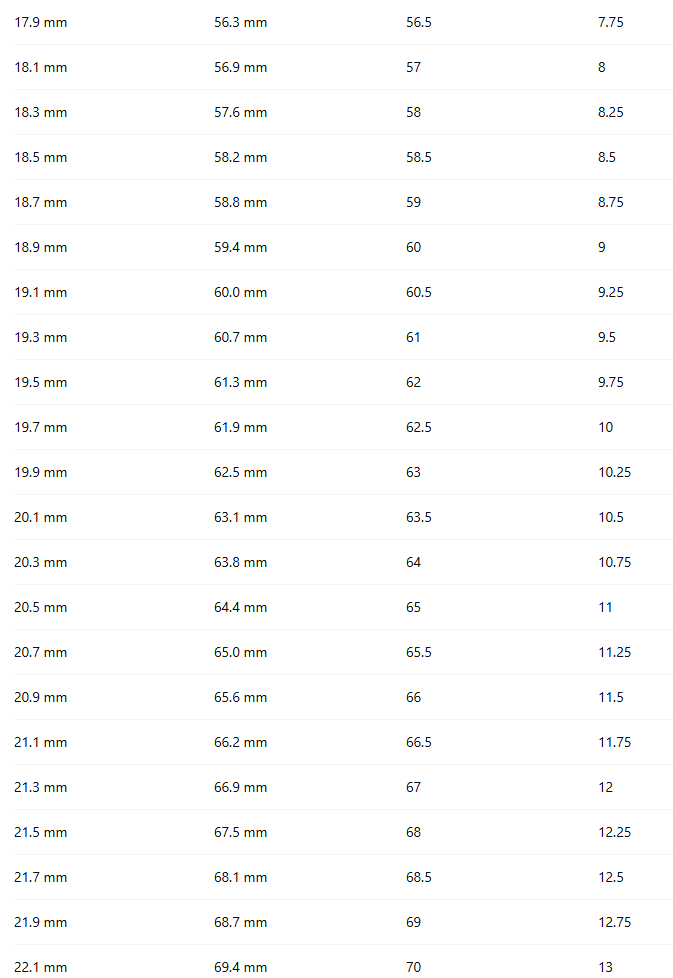Select the 20.9 mm diameter cell
Screen dimensions: 673x978
[x=41, y=697]
